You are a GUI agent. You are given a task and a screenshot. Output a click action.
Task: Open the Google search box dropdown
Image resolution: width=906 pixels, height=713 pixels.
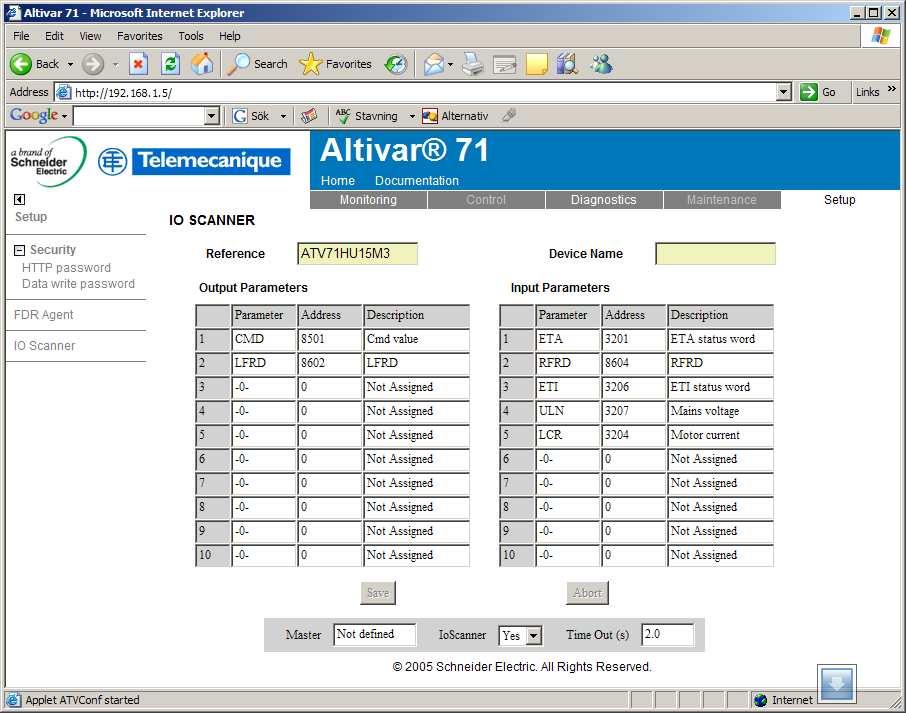click(212, 116)
